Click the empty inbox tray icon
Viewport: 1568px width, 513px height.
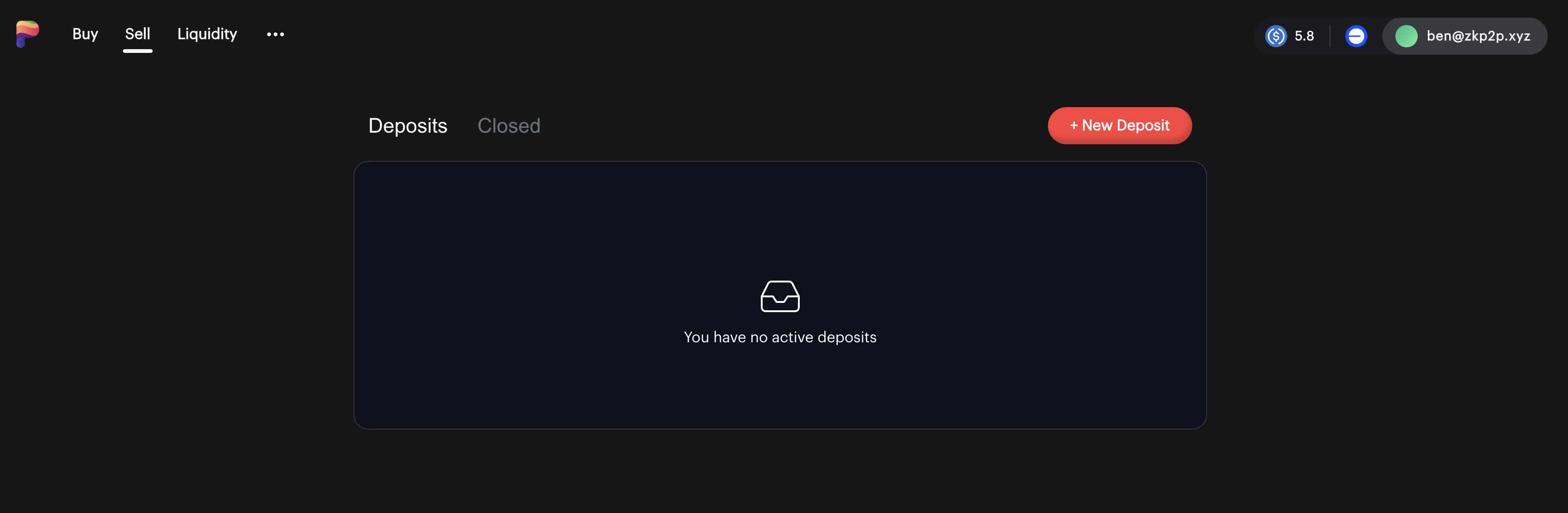coord(780,296)
